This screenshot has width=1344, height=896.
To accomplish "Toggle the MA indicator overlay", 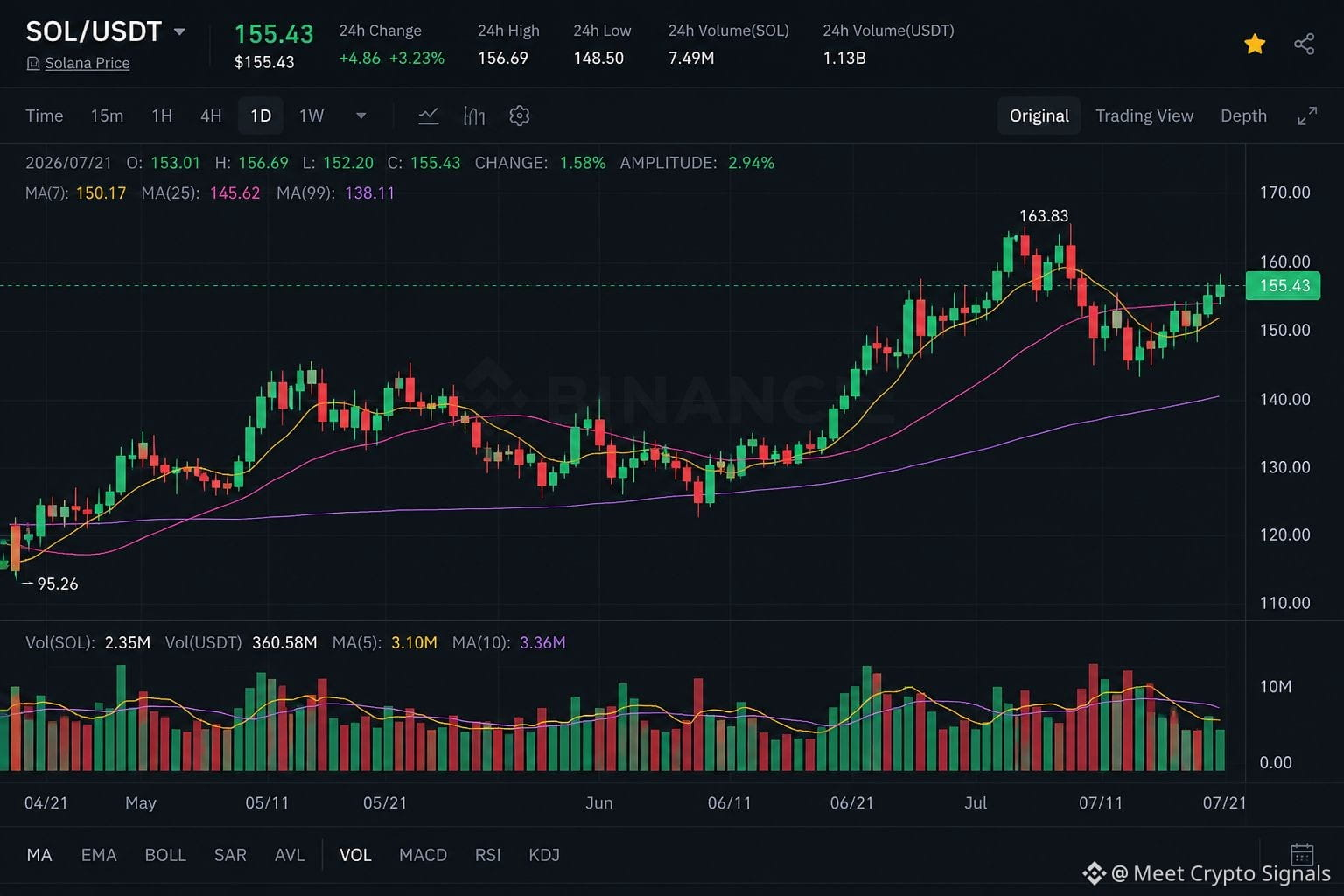I will tap(38, 855).
